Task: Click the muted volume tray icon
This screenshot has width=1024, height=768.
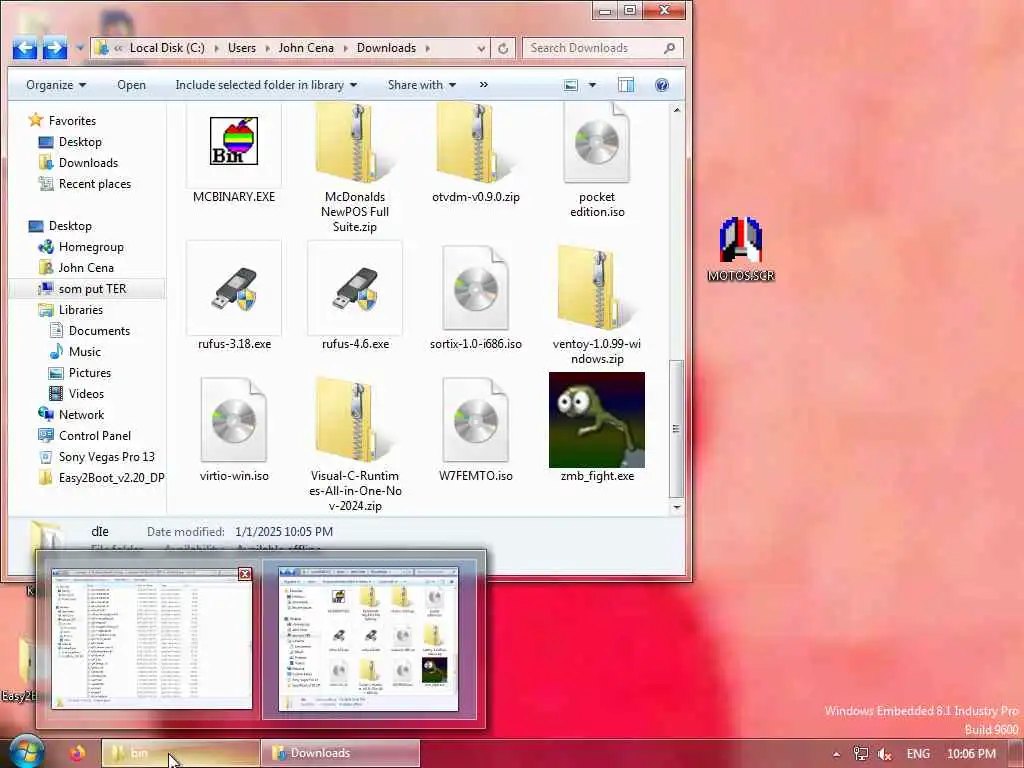Action: 884,754
